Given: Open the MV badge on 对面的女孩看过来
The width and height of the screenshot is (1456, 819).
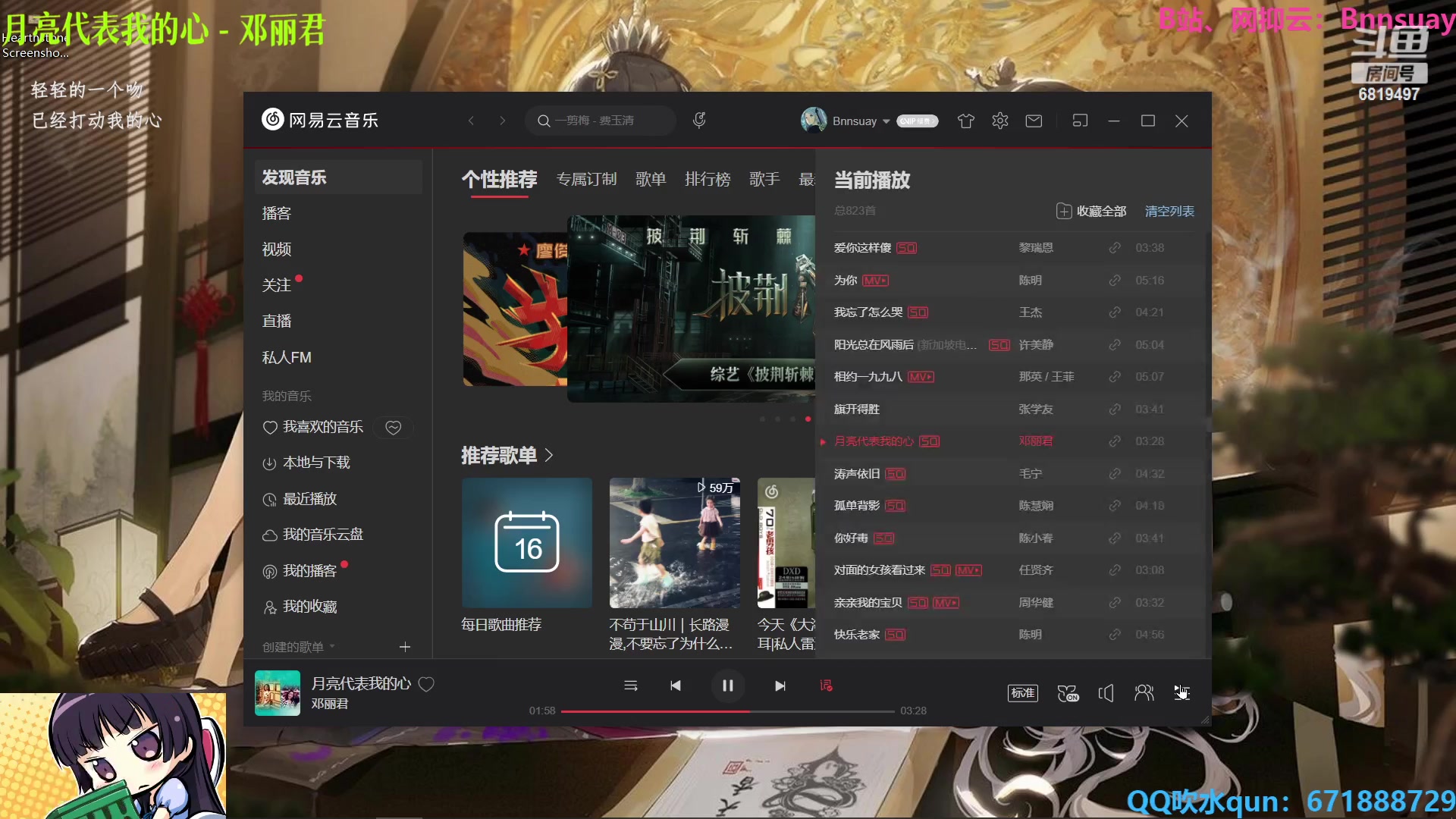Looking at the screenshot, I should click(968, 570).
